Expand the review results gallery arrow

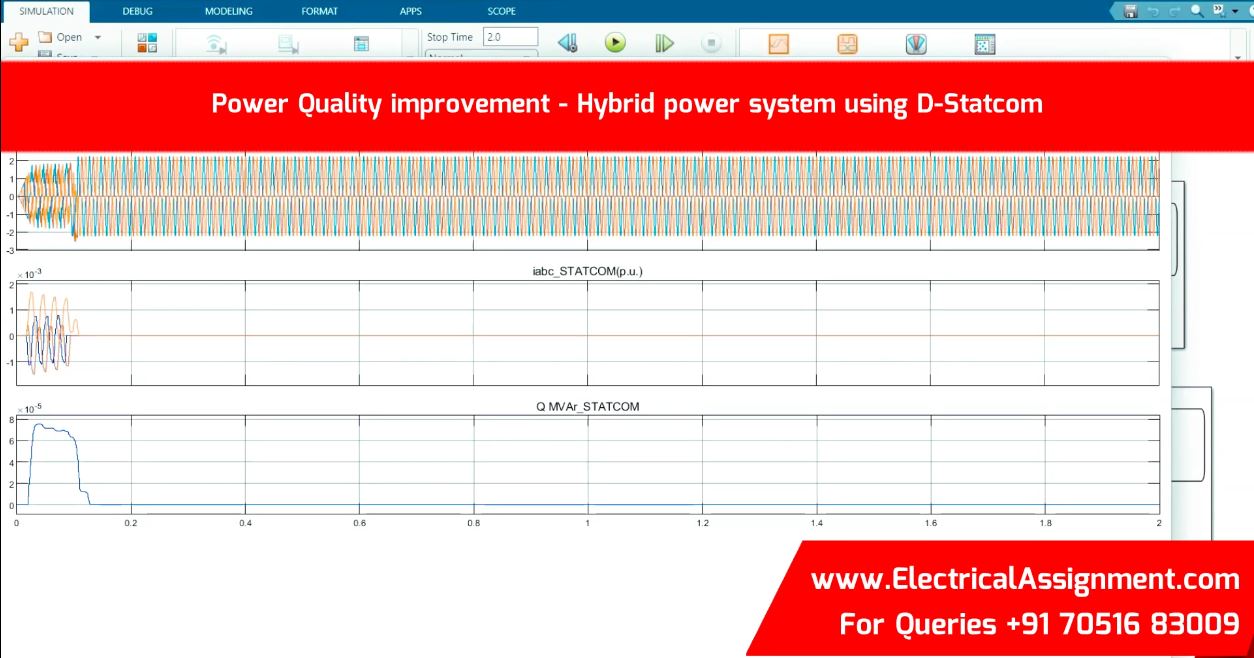(1239, 57)
